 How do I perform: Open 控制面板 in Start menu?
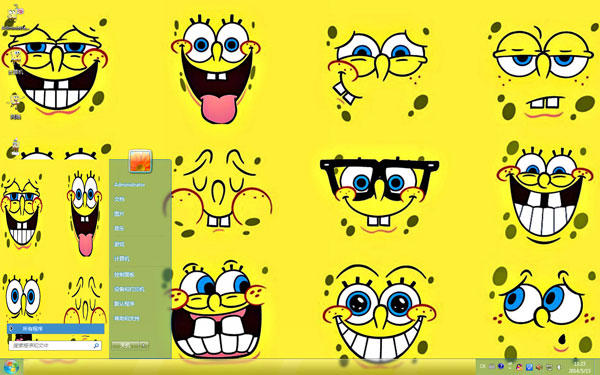124,275
